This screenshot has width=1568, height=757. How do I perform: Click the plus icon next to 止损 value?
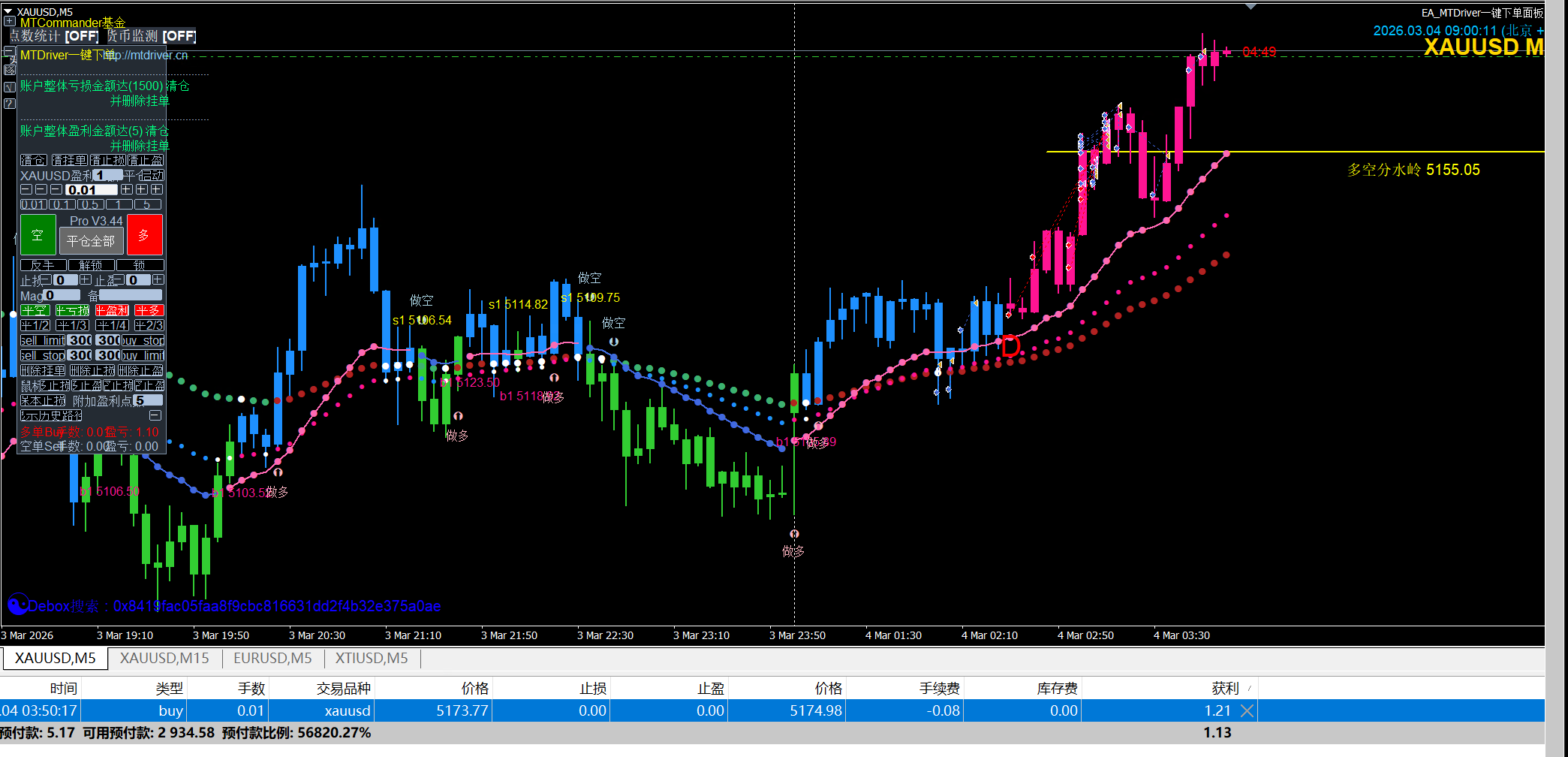tap(86, 280)
